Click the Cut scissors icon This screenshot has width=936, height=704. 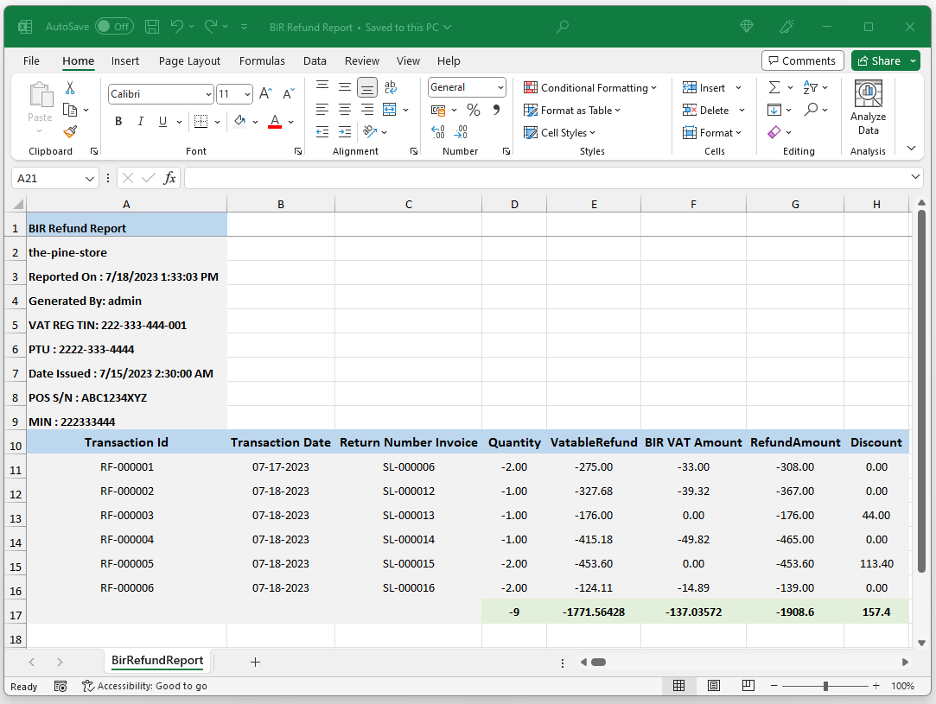coord(70,88)
